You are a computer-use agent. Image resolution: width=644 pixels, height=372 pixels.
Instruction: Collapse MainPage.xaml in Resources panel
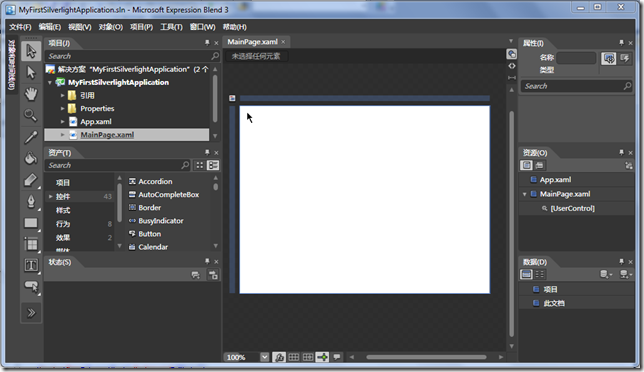click(x=524, y=194)
